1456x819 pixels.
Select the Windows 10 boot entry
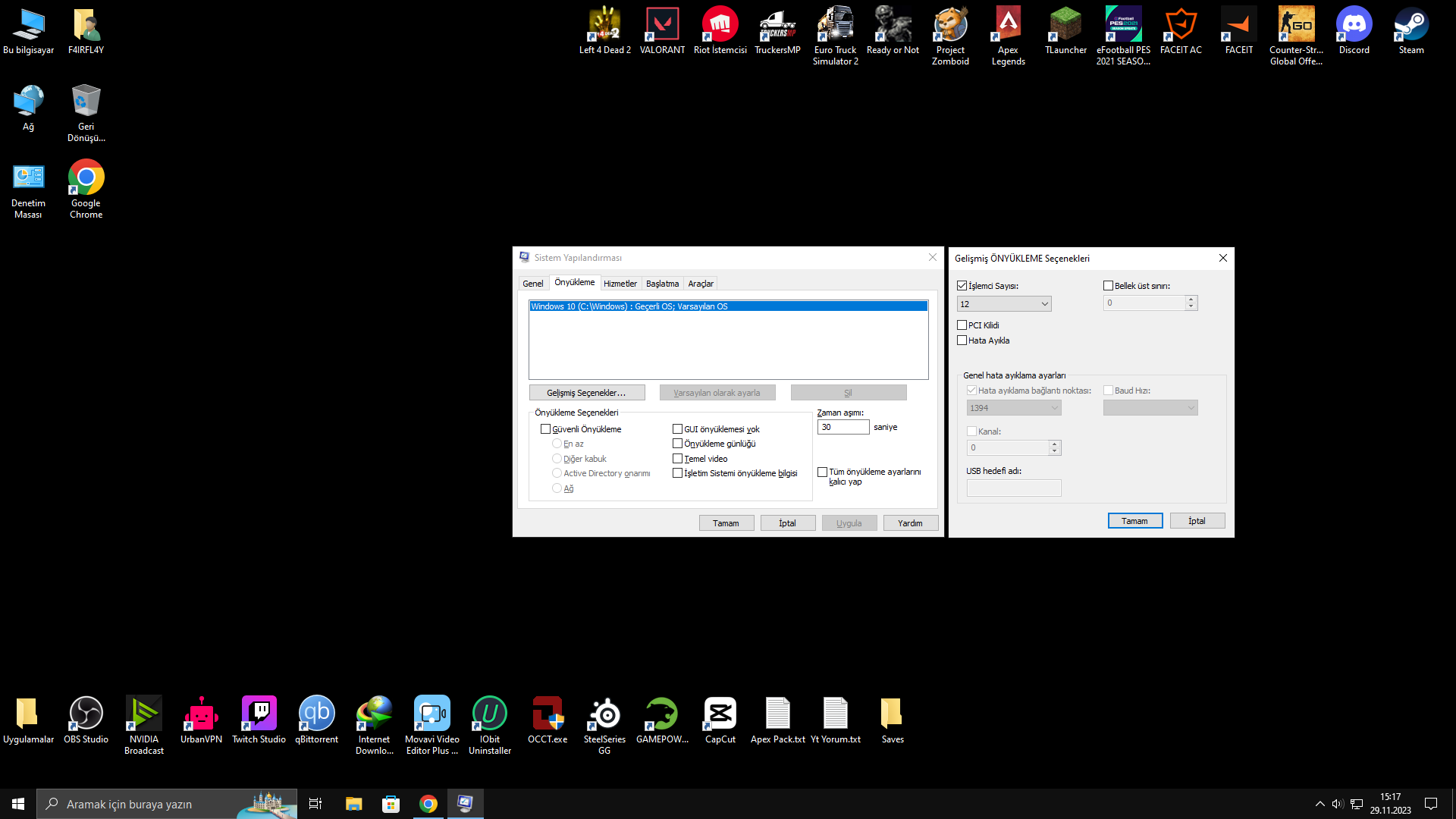pyautogui.click(x=728, y=306)
